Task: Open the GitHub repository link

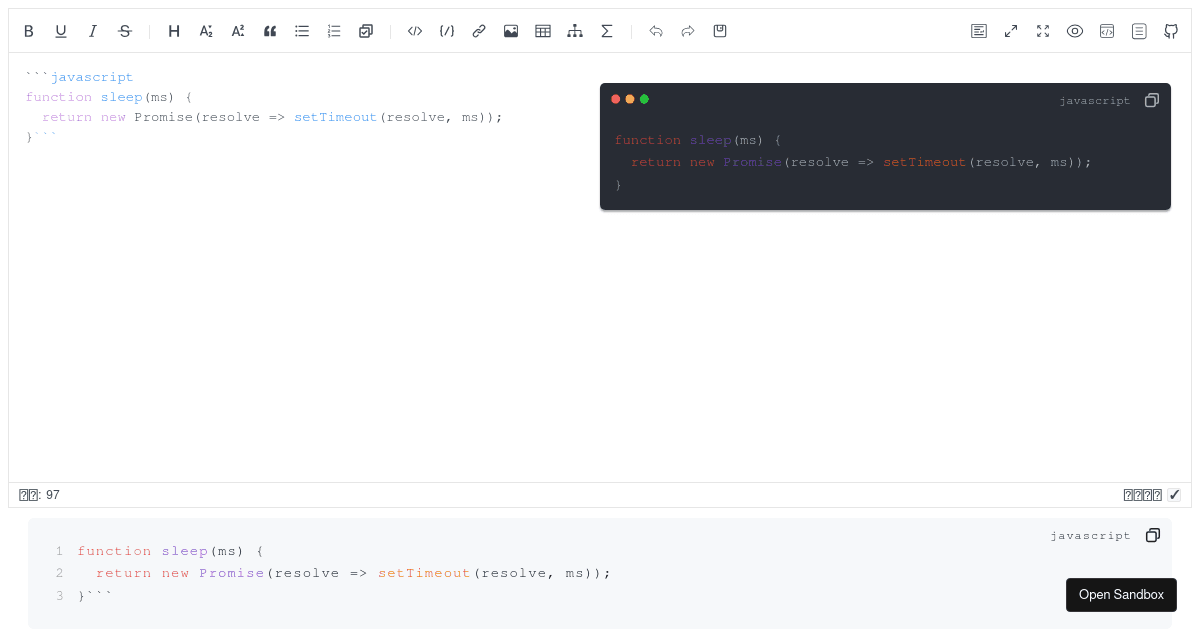Action: (x=1171, y=31)
